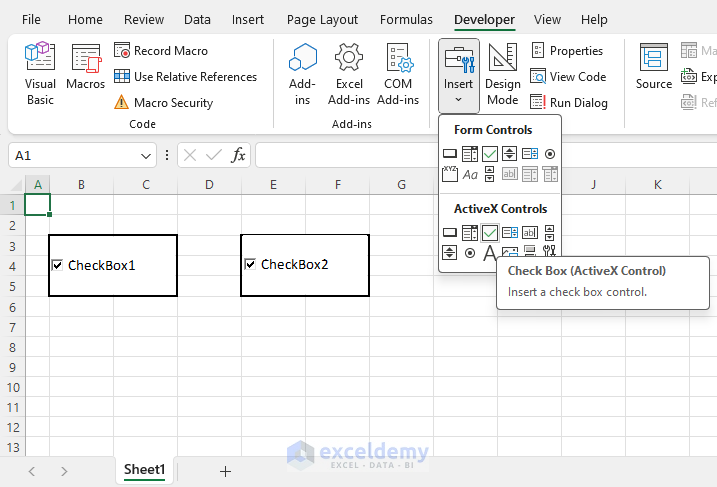Insert a Form Controls Combo Box
Image resolution: width=717 pixels, height=487 pixels.
470,154
